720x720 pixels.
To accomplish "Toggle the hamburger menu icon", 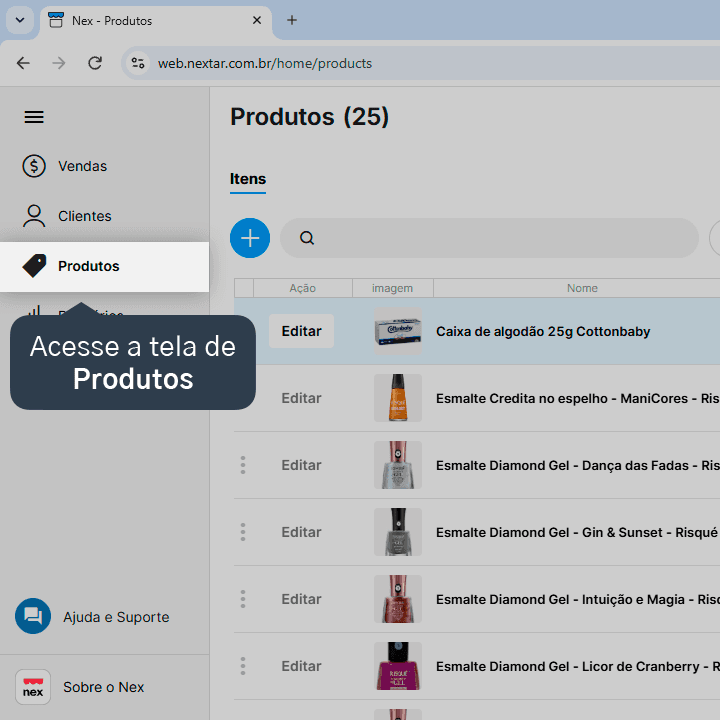I will [34, 117].
